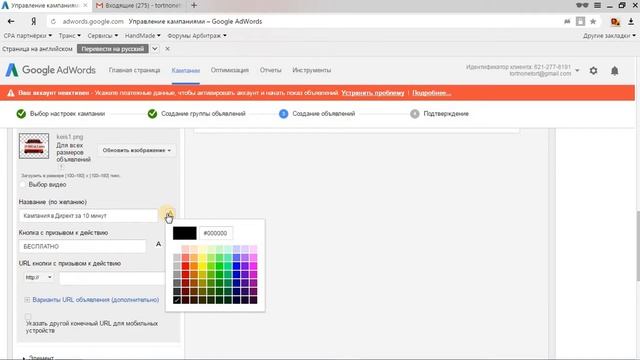Open the 'Транс' bookmarks folder
640x360 pixels.
pyautogui.click(x=69, y=36)
